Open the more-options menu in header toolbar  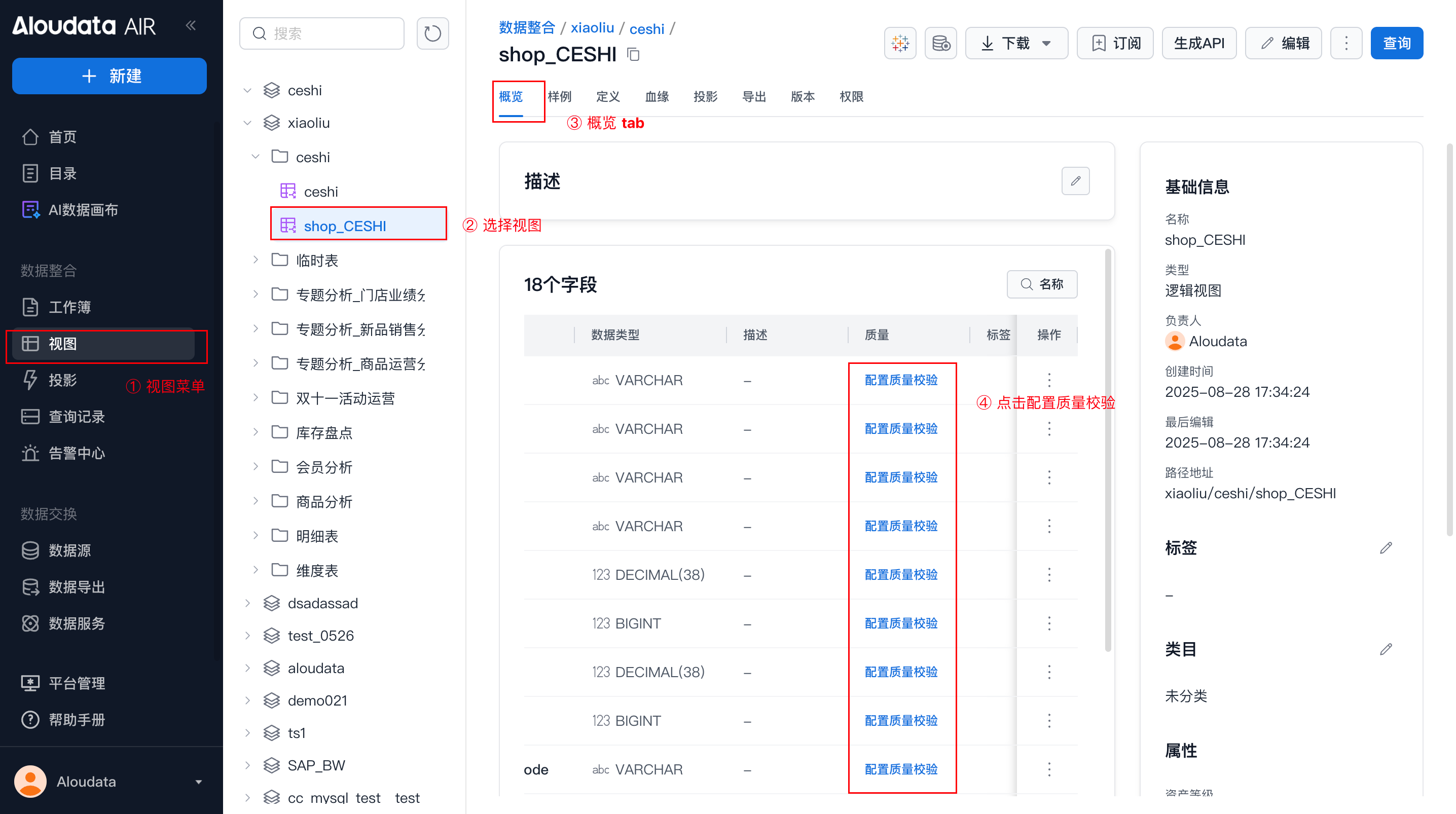coord(1346,43)
